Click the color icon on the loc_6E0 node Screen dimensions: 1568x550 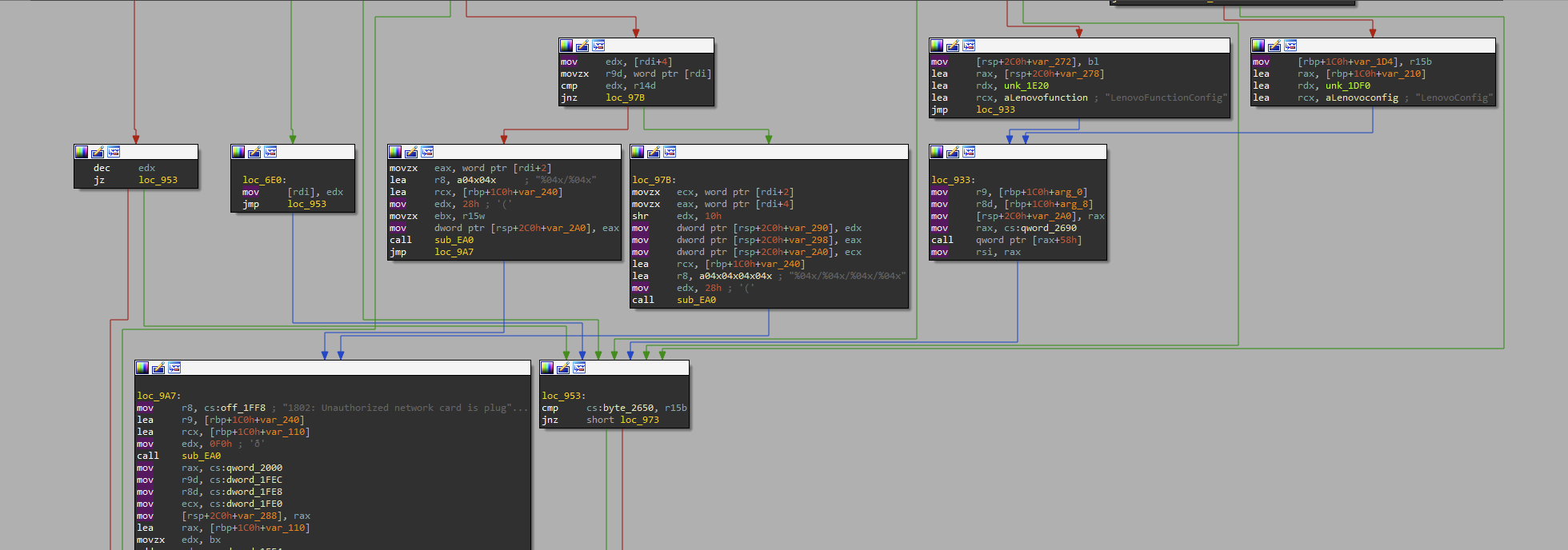tap(238, 152)
